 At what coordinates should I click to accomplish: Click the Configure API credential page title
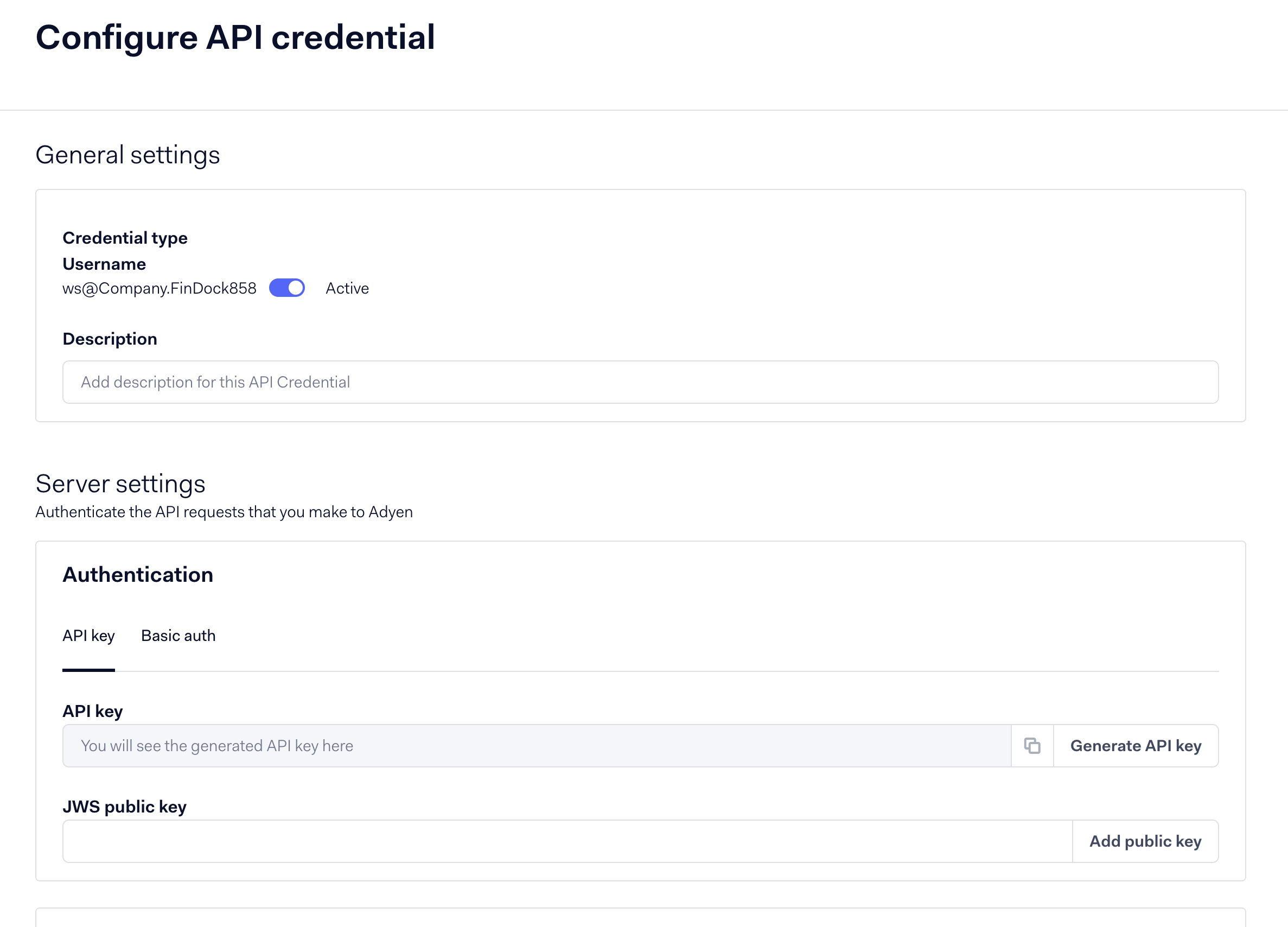coord(235,37)
